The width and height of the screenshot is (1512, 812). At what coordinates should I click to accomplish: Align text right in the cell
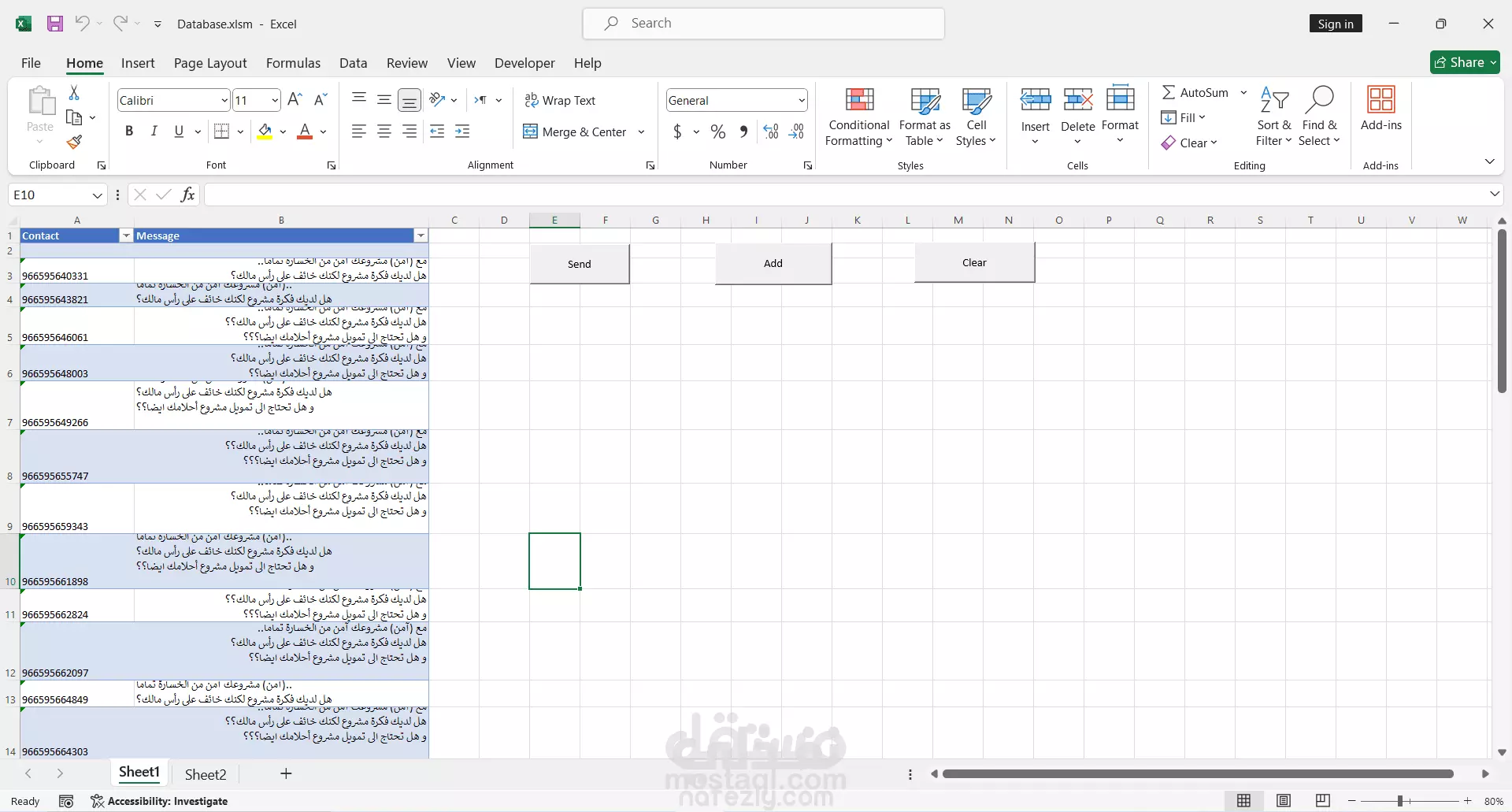(409, 132)
